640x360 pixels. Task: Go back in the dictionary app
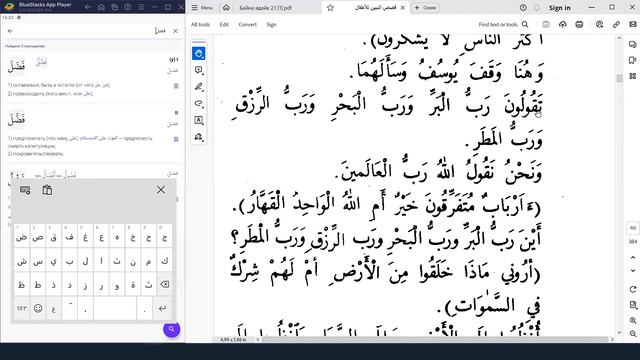(10, 31)
